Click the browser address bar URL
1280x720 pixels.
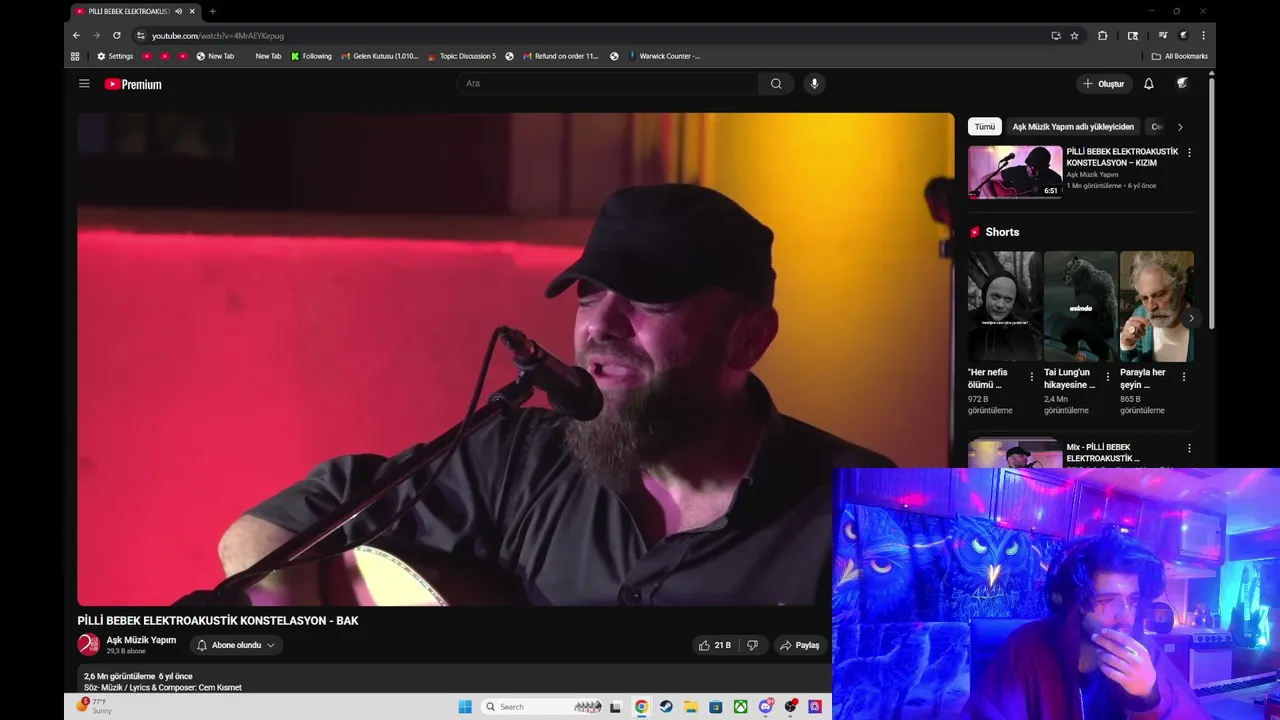pos(218,35)
